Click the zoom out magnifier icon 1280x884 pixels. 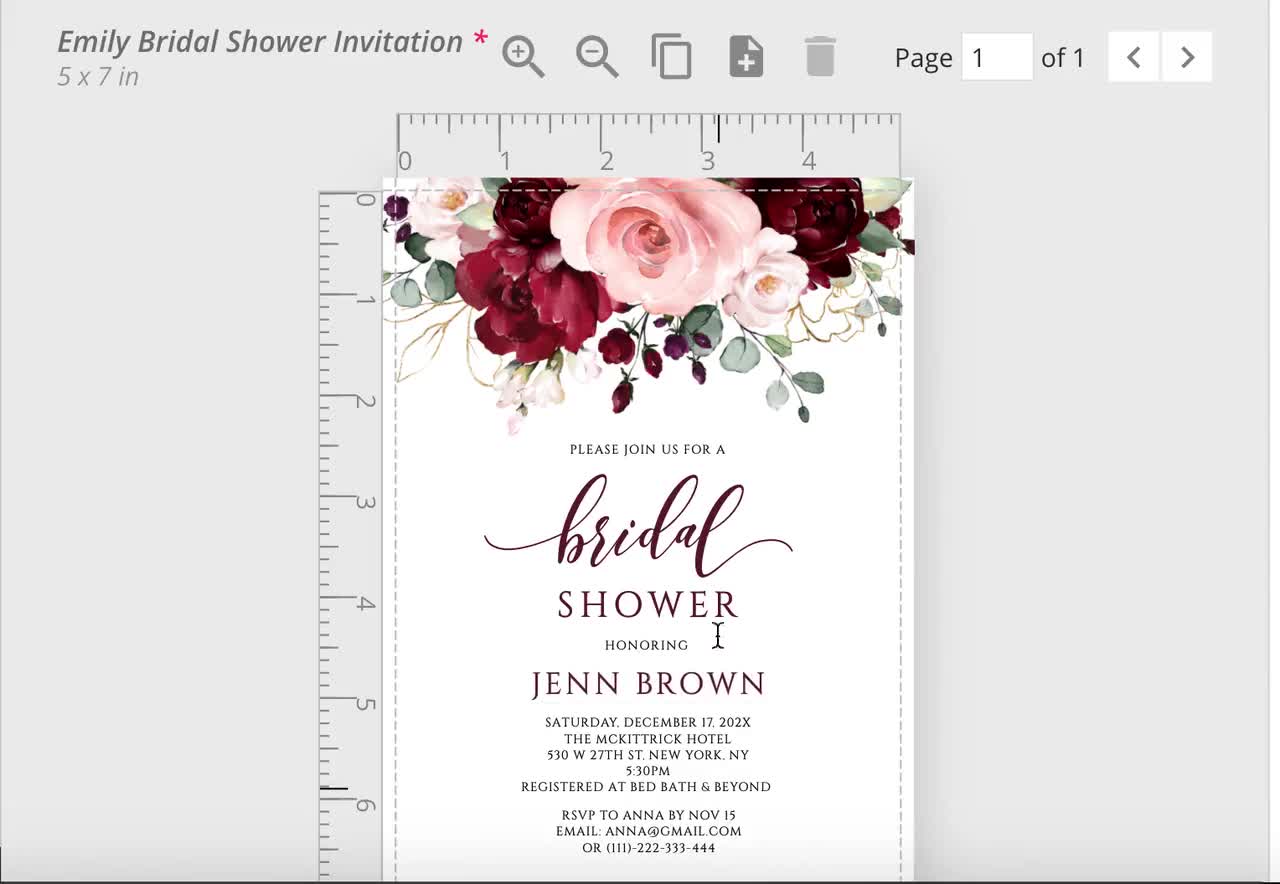(597, 57)
